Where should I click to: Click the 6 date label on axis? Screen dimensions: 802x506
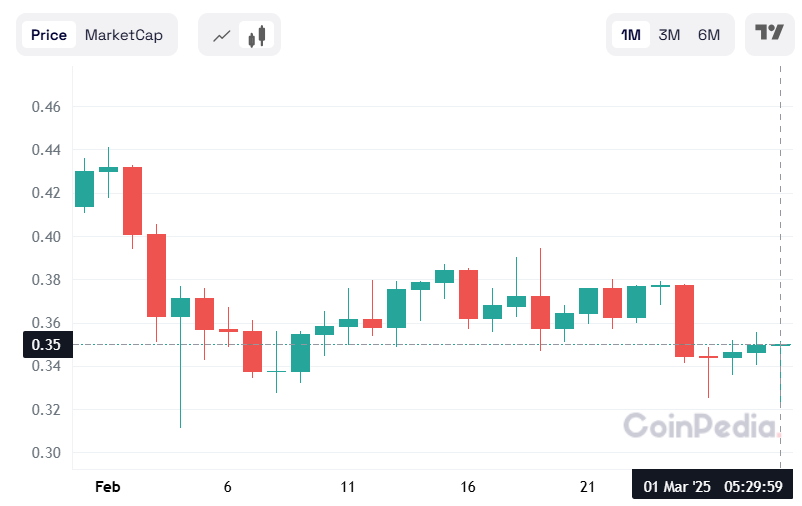pos(228,487)
